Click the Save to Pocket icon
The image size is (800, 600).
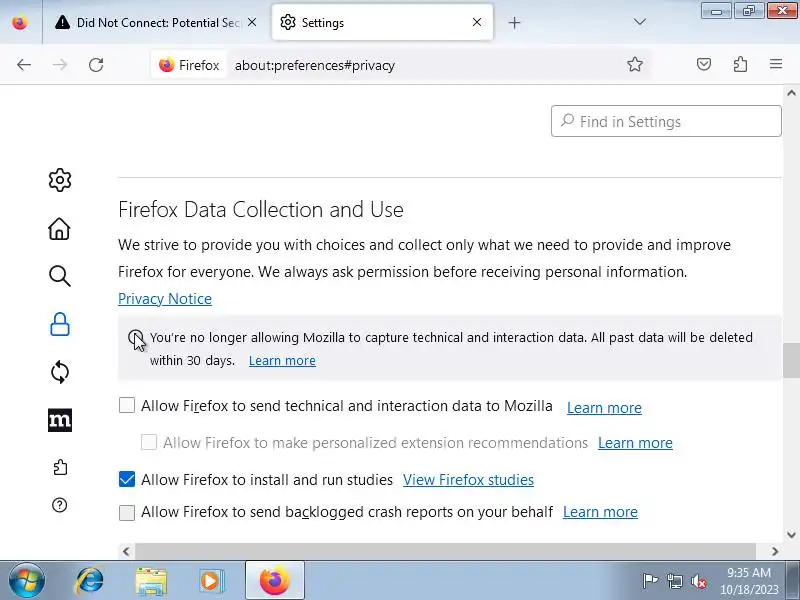(x=704, y=65)
